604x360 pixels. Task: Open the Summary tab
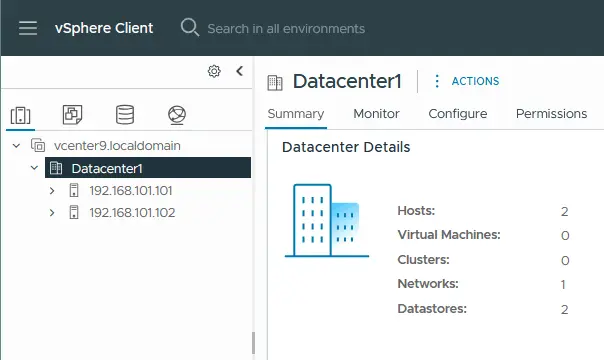pyautogui.click(x=296, y=114)
